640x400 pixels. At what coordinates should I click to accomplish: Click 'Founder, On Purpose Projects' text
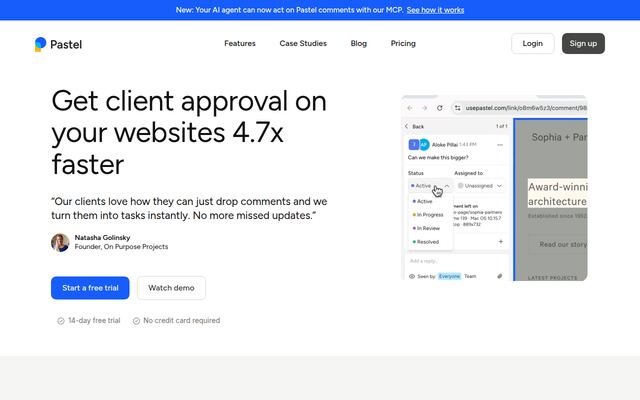(x=121, y=247)
